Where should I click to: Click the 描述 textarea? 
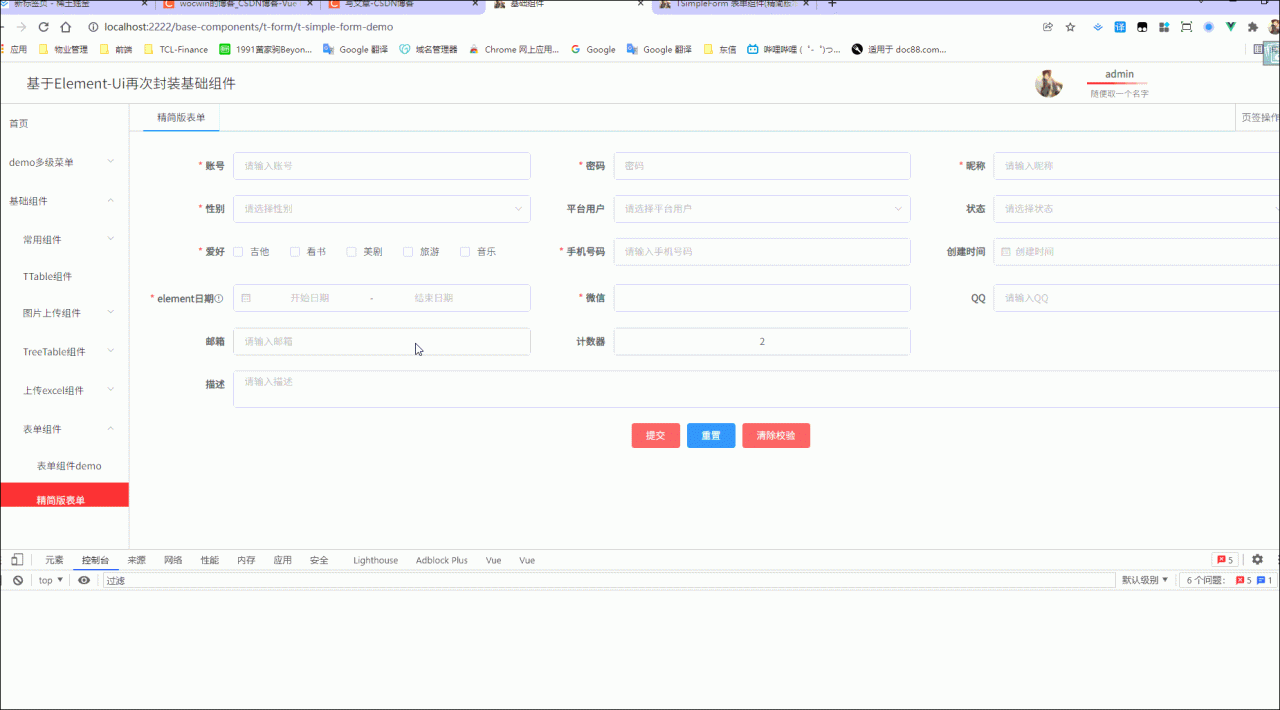756,390
